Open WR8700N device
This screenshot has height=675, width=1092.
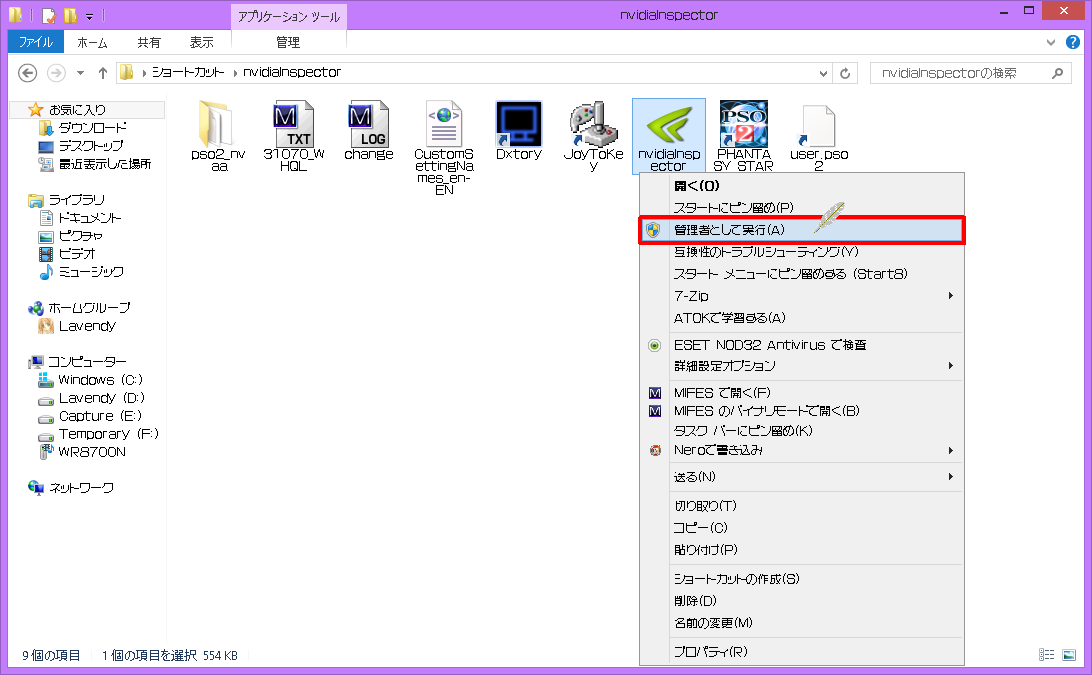coord(92,452)
